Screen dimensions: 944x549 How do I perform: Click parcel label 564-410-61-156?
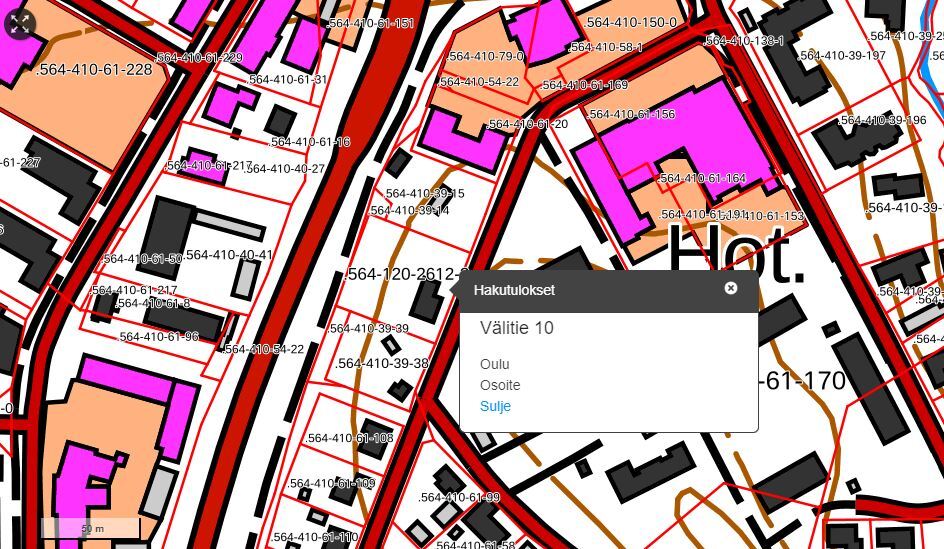[x=631, y=114]
